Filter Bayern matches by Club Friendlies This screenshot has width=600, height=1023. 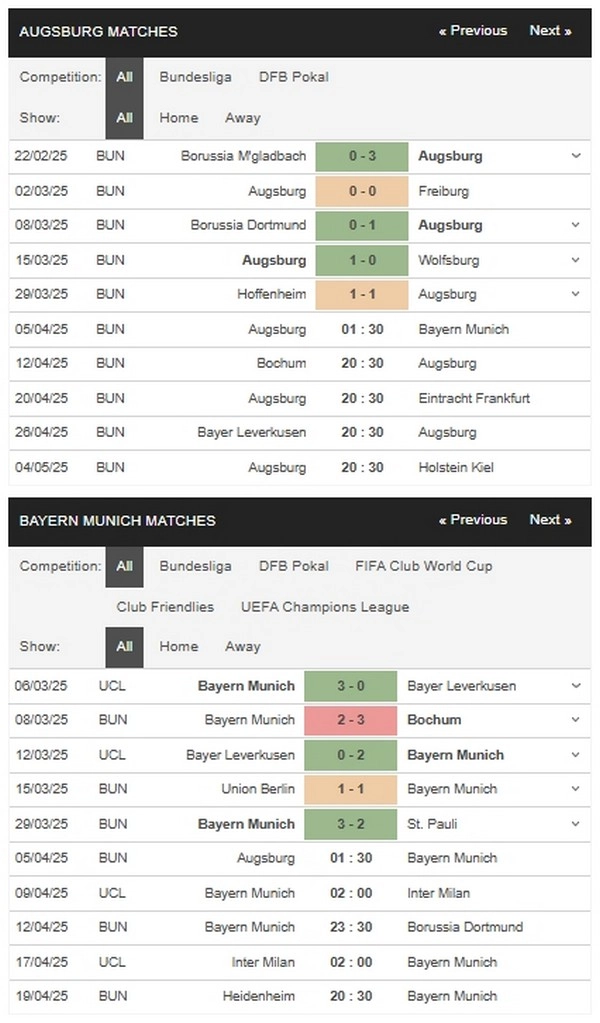(165, 607)
